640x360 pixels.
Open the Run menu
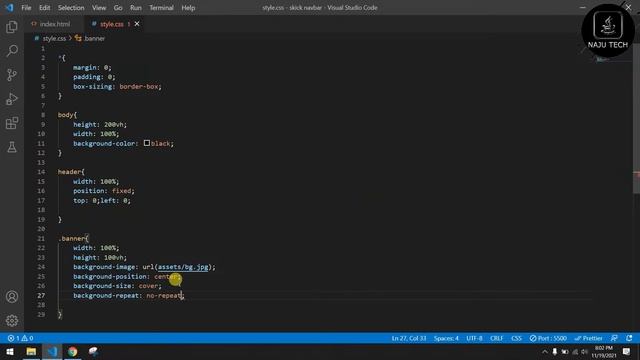coord(136,8)
